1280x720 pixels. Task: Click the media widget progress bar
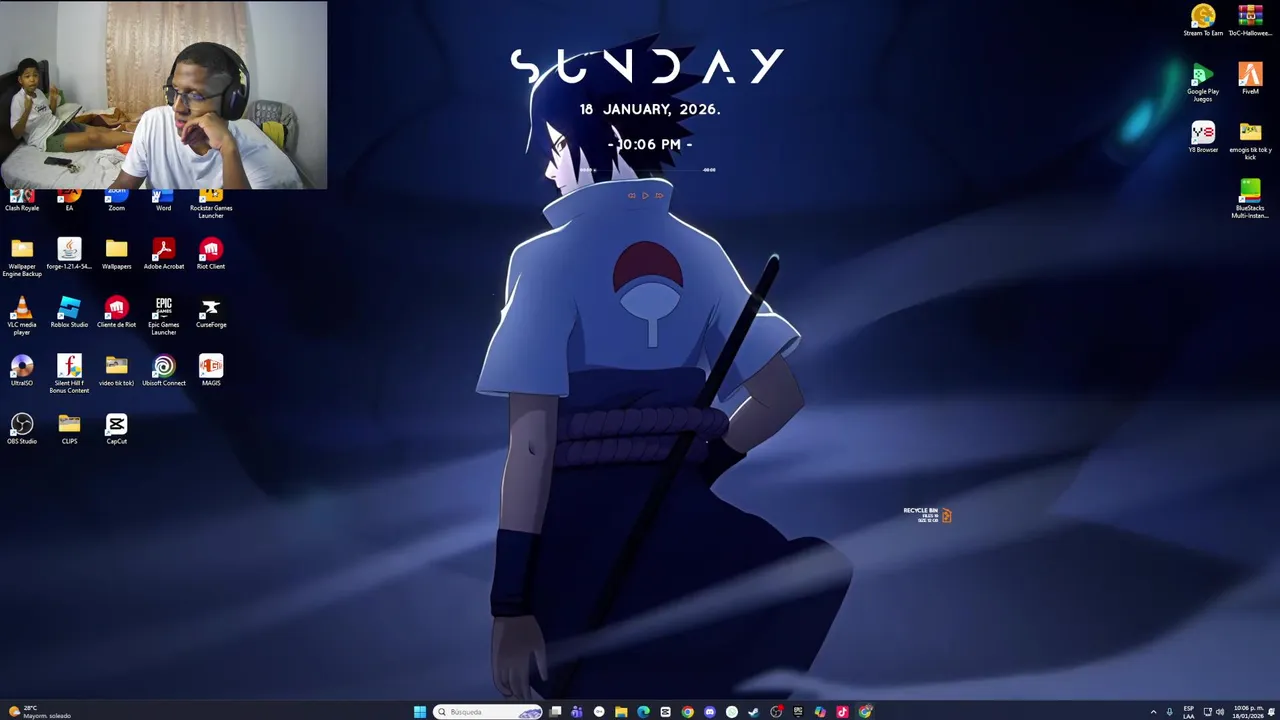click(648, 170)
